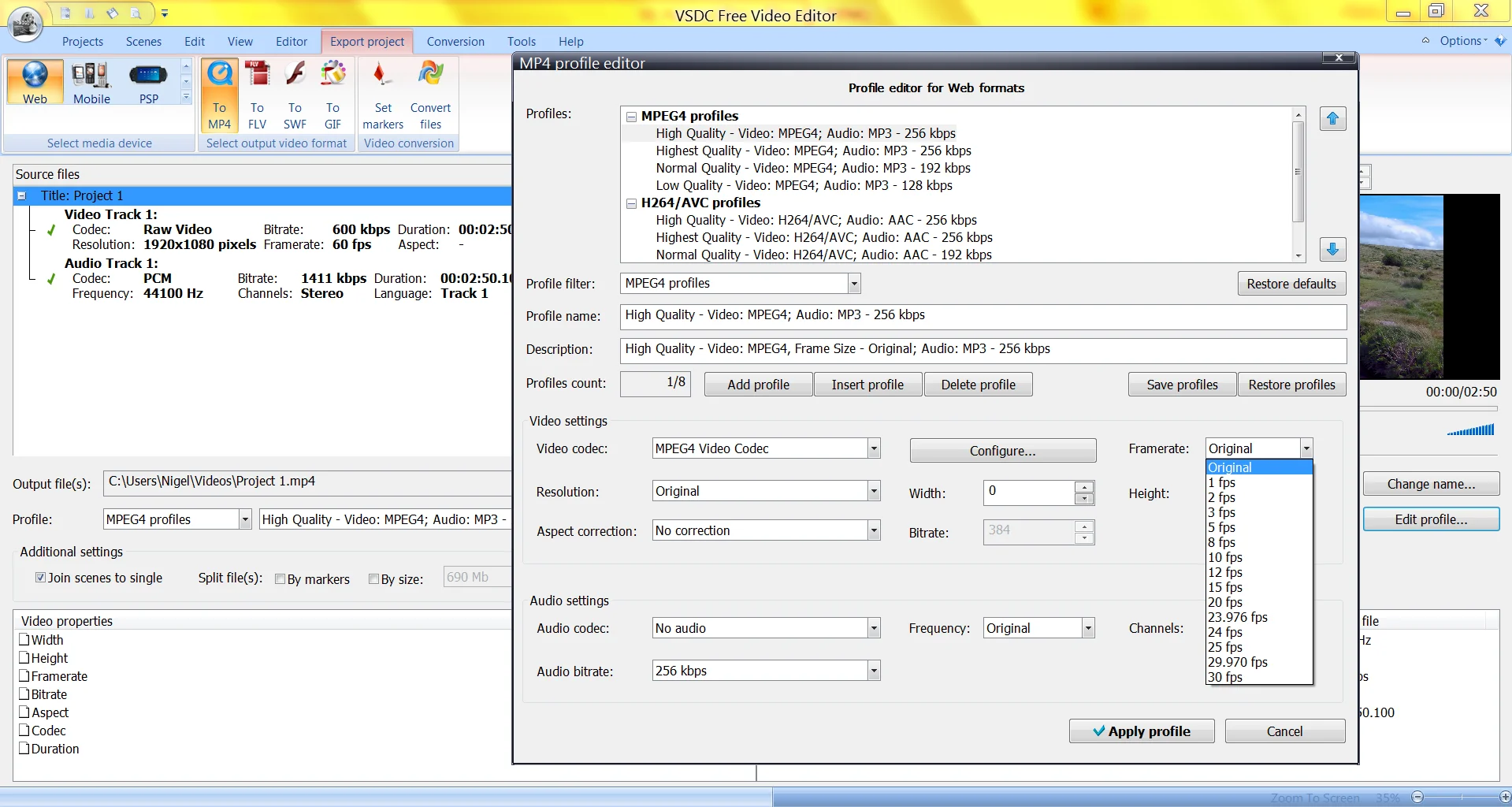The width and height of the screenshot is (1512, 807).
Task: Select To SWF output format
Action: (295, 95)
